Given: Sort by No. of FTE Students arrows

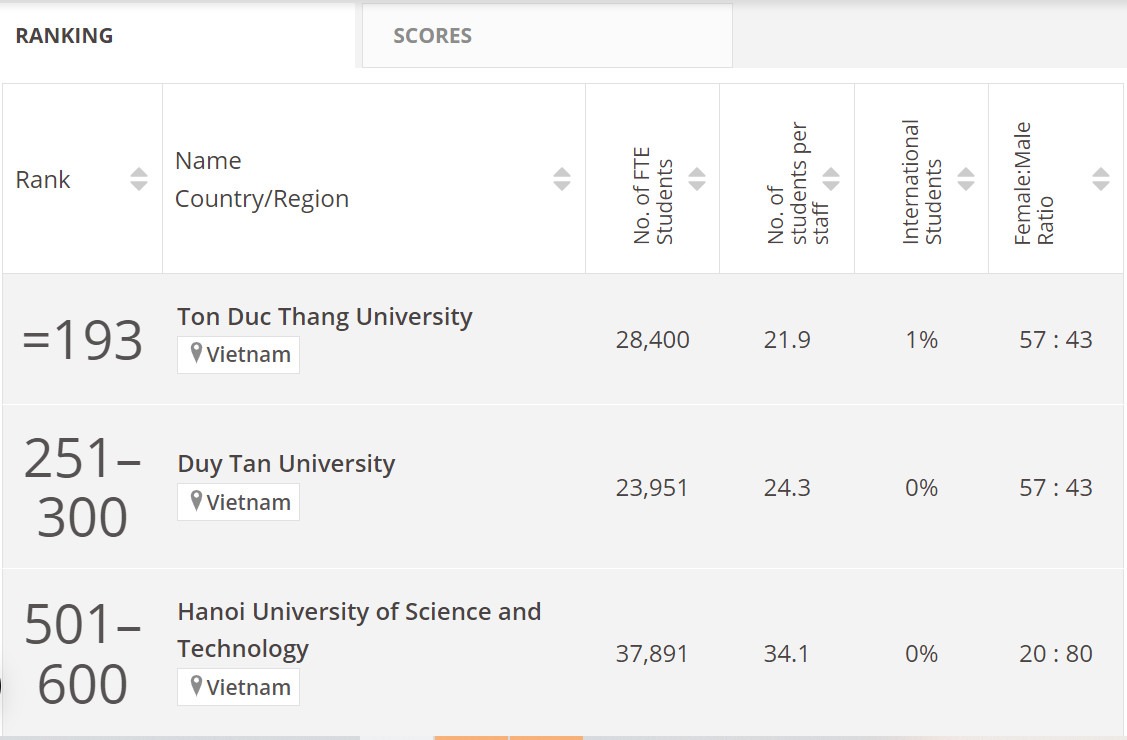Looking at the screenshot, I should coord(697,180).
